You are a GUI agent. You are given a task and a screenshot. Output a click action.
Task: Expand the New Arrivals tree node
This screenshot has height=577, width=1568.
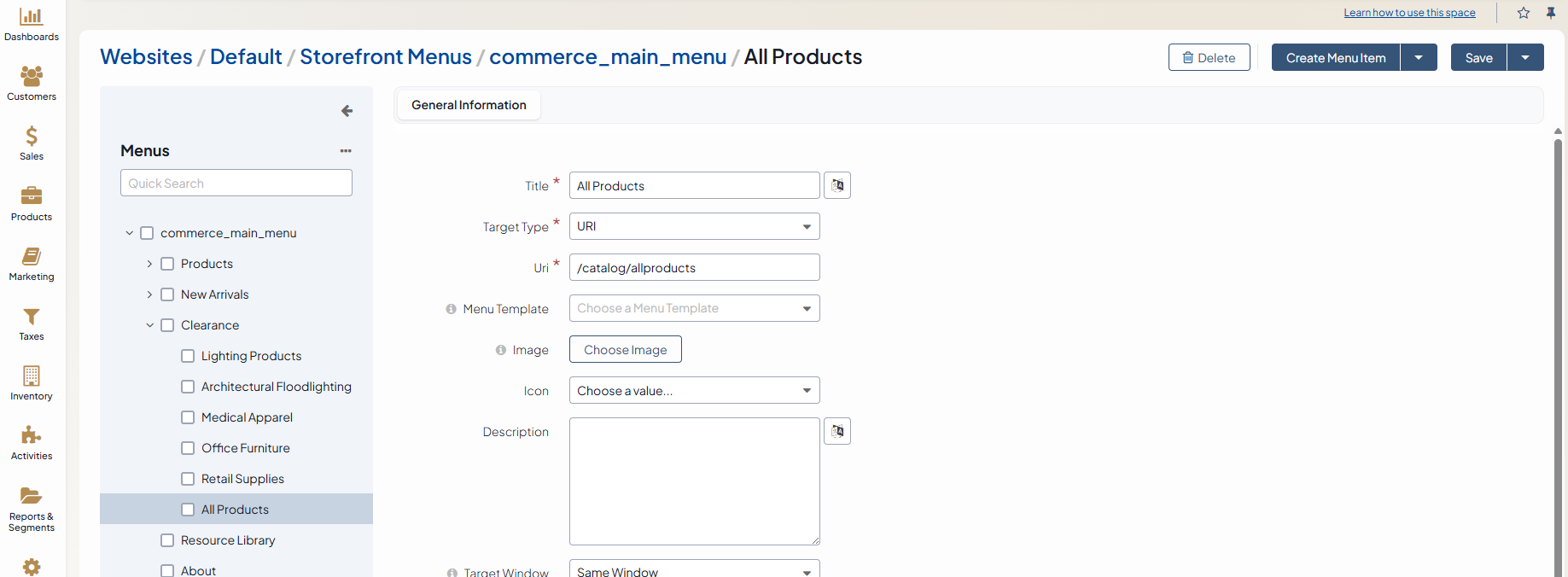pyautogui.click(x=149, y=294)
